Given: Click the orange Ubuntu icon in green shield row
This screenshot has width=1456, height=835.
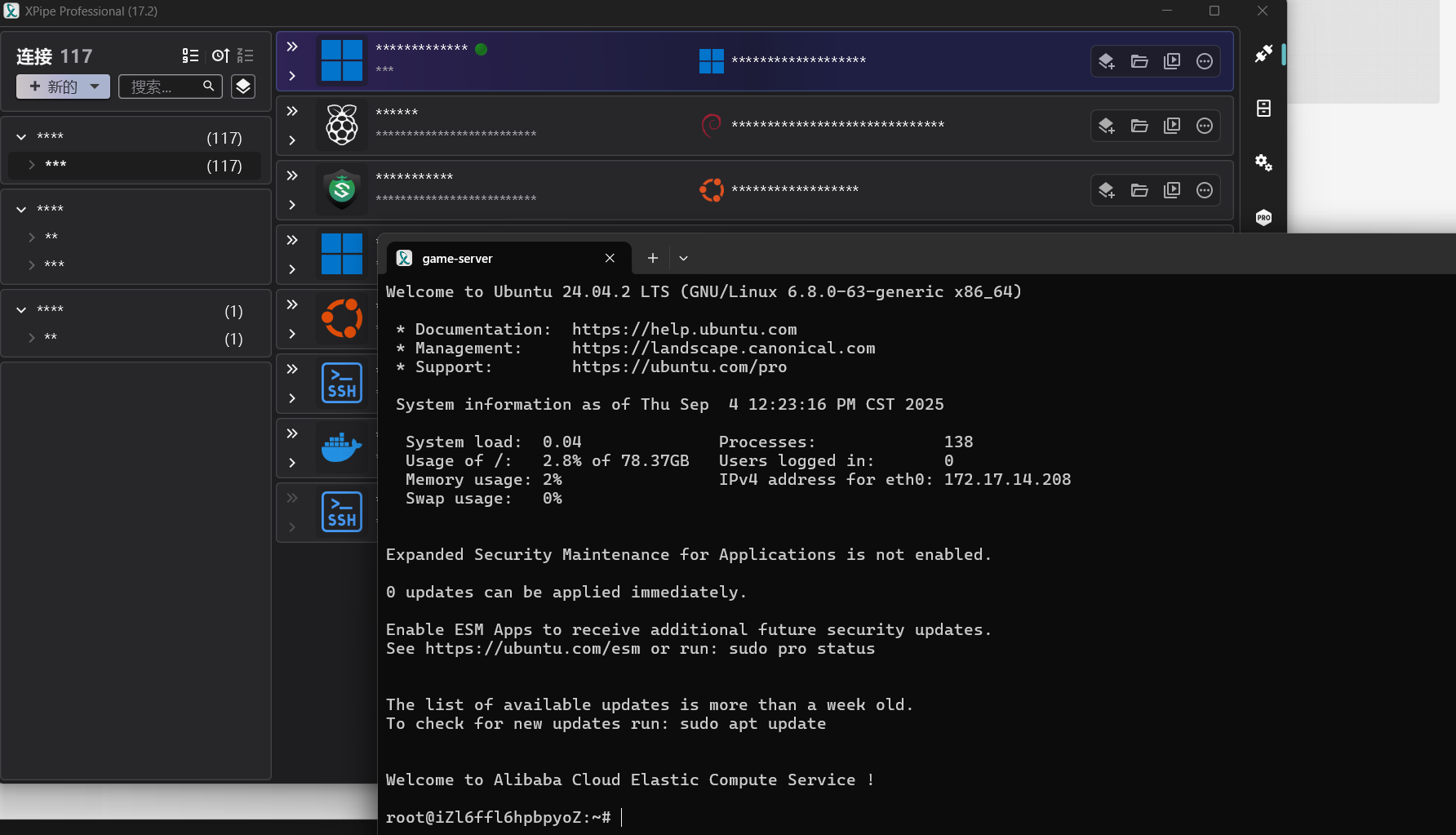Looking at the screenshot, I should pos(712,189).
